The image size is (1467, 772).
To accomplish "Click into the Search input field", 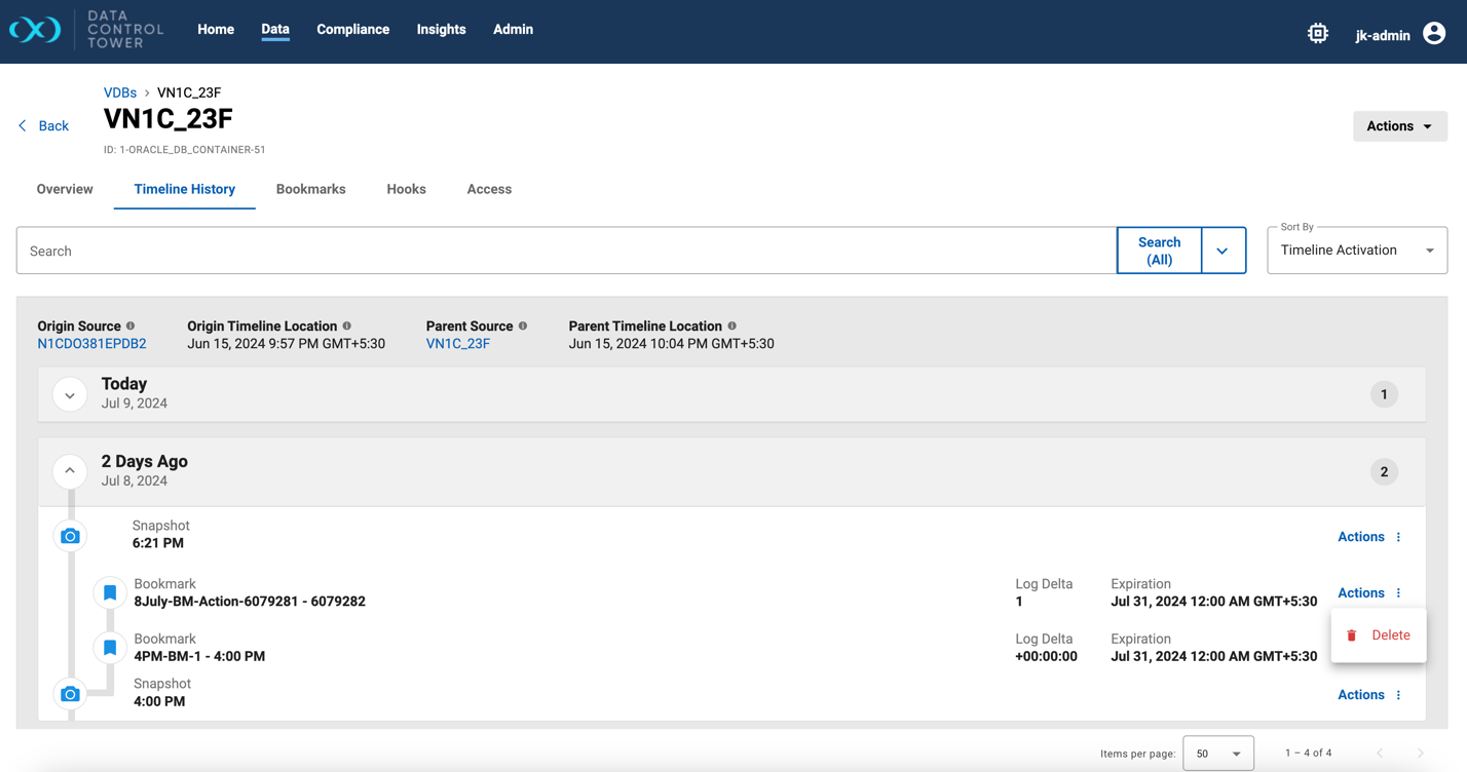I will point(565,251).
